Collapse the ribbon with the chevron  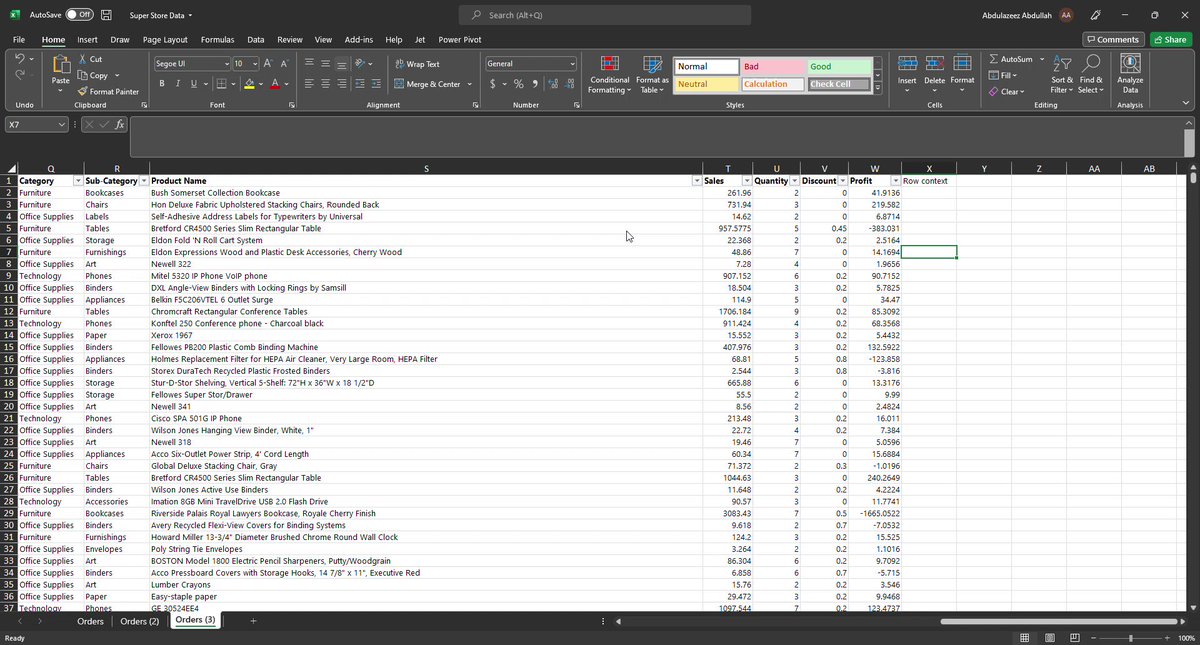1186,104
